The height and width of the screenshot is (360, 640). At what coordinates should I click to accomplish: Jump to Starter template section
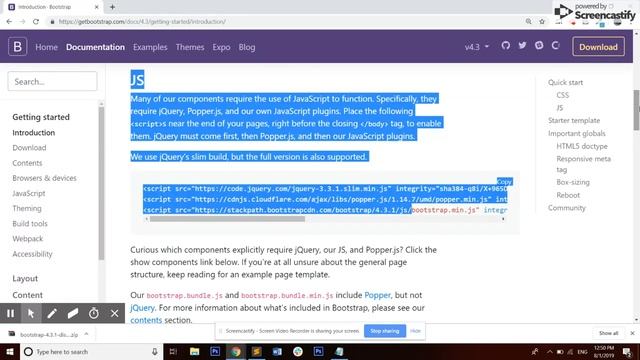[574, 120]
